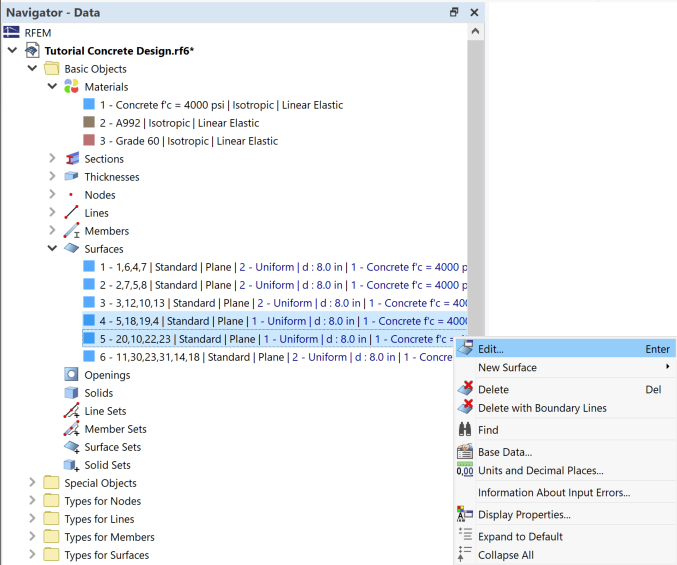Click the brown swatch of A992 material
This screenshot has width=677, height=565.
click(x=89, y=122)
